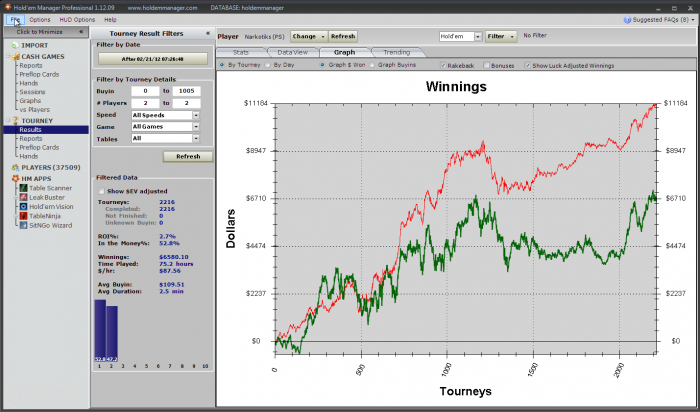Launch Table Scanner app icon
700x412 pixels.
24,188
